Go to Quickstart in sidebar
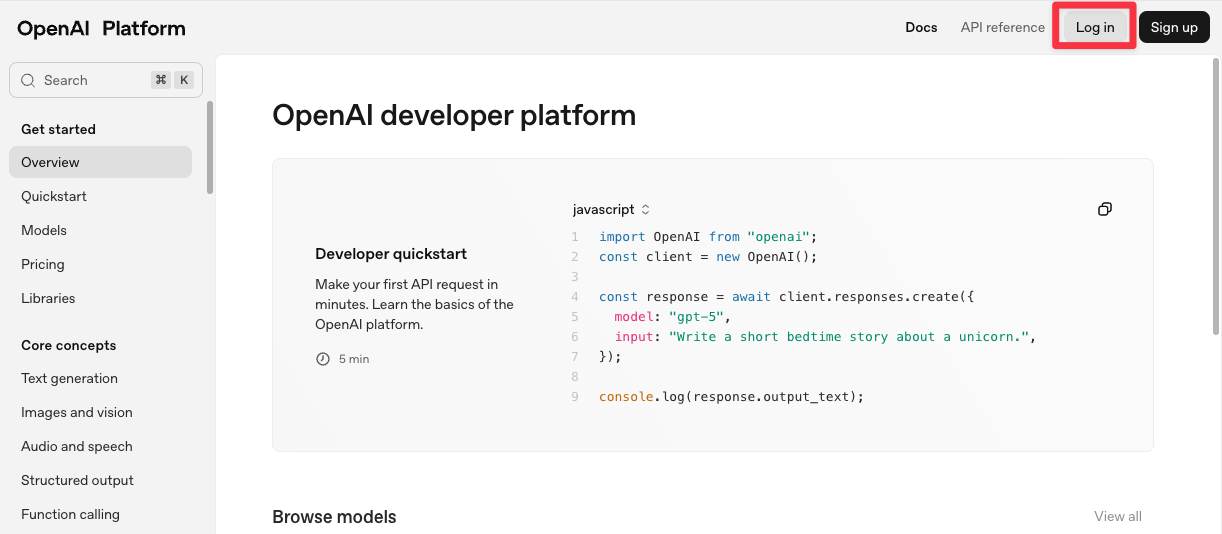 (54, 196)
